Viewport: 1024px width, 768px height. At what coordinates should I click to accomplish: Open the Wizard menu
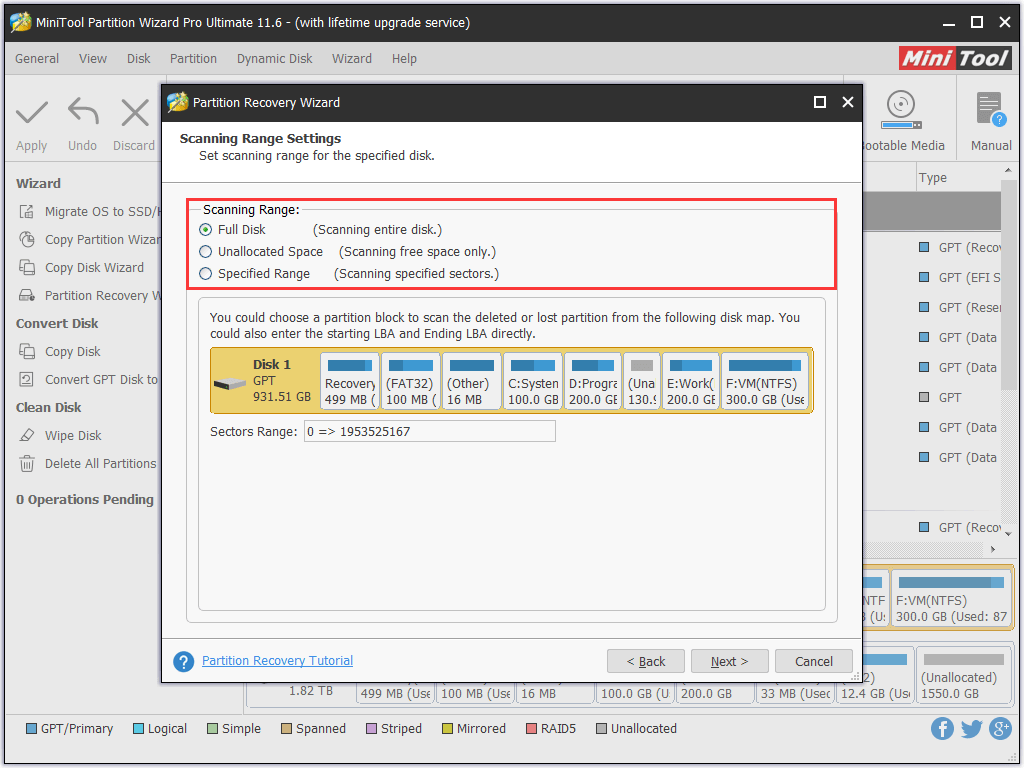pyautogui.click(x=352, y=59)
